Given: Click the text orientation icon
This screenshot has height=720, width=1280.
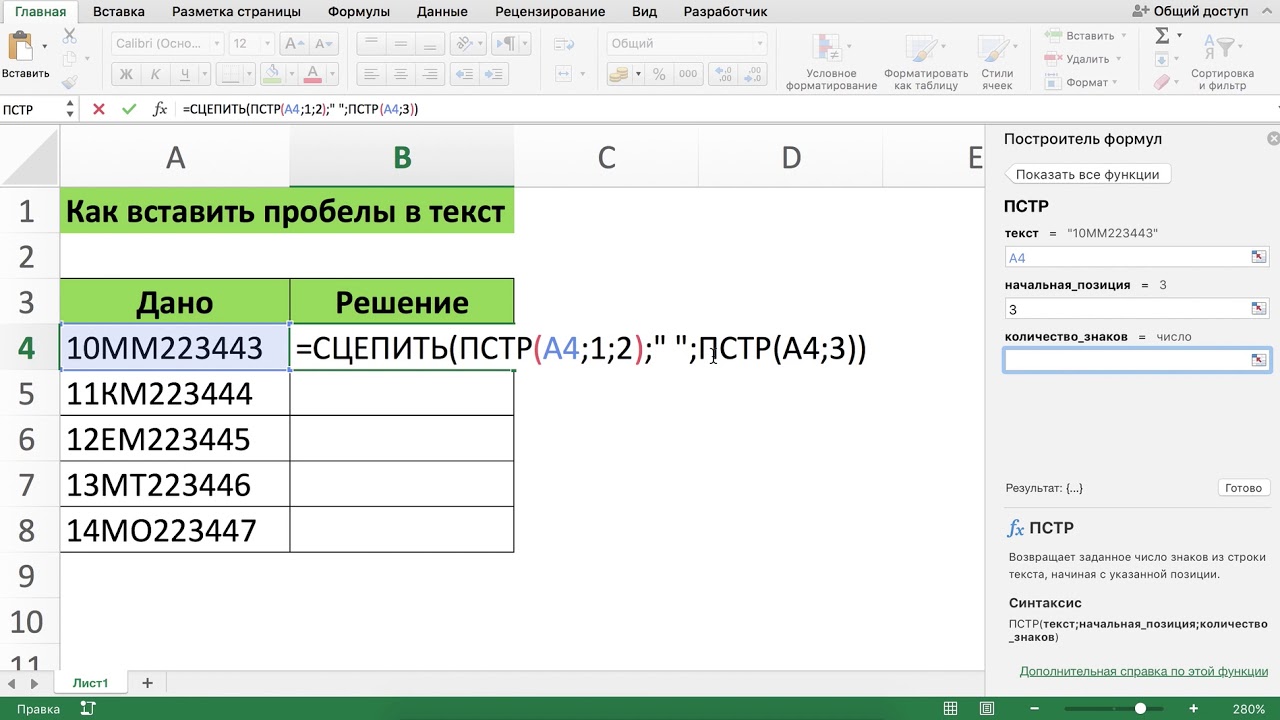Looking at the screenshot, I should pos(463,43).
